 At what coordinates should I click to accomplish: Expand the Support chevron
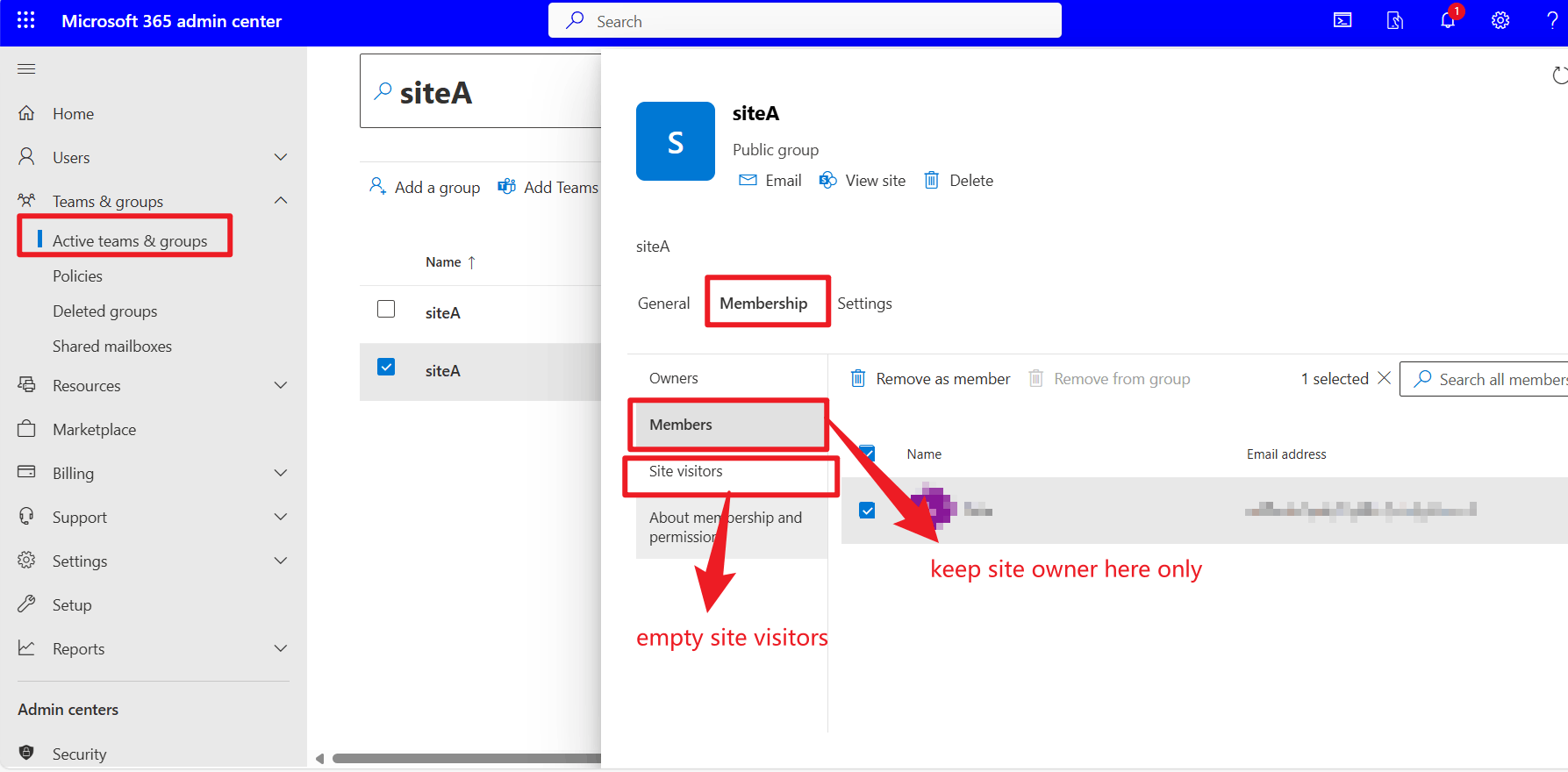point(281,517)
